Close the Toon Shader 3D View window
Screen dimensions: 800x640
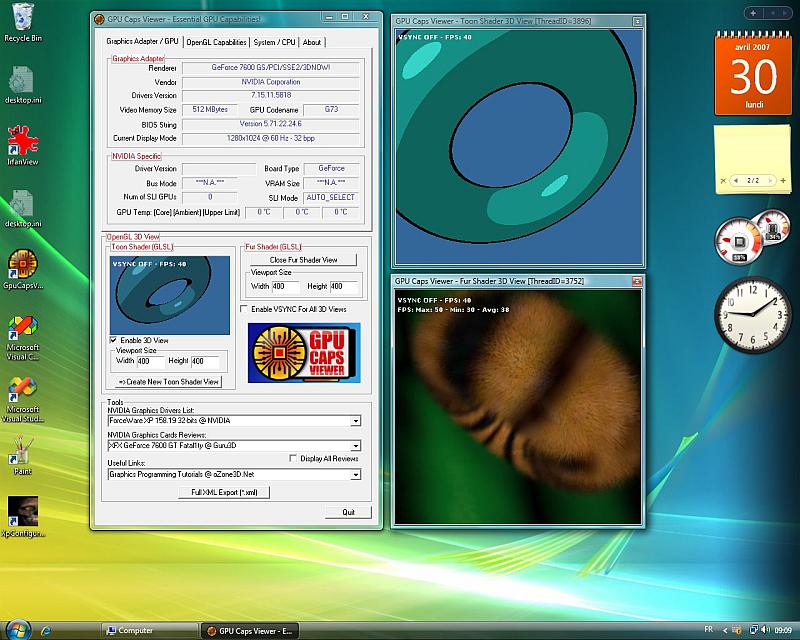(x=637, y=21)
